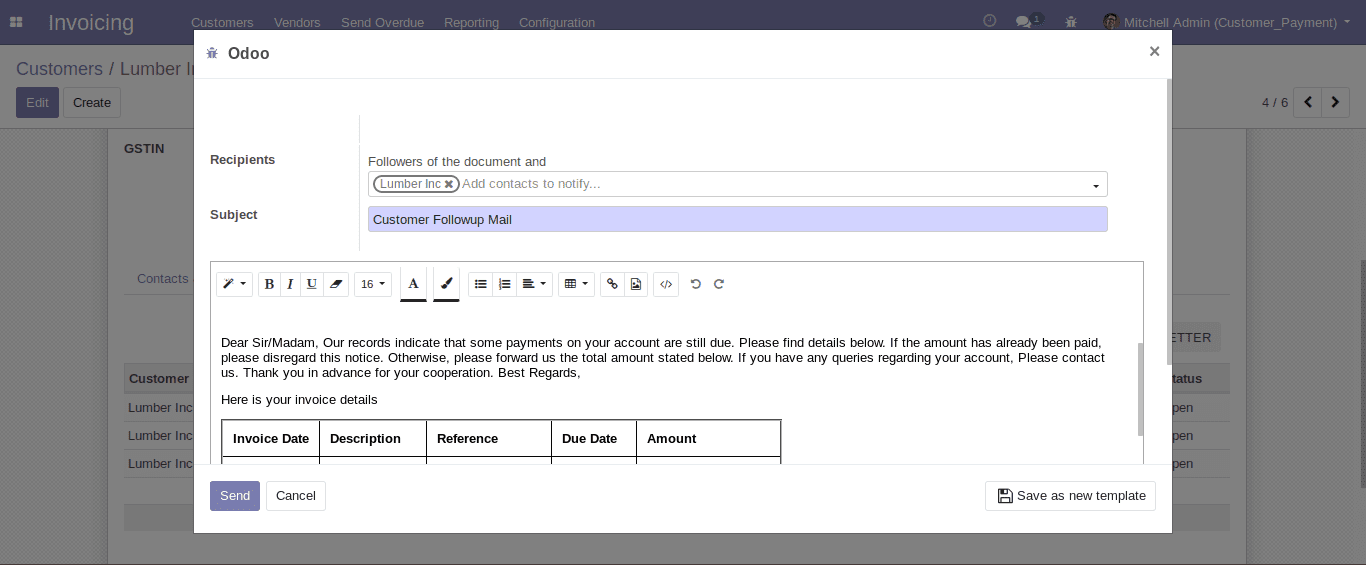1366x565 pixels.
Task: Click the Subject input field
Action: click(x=737, y=219)
